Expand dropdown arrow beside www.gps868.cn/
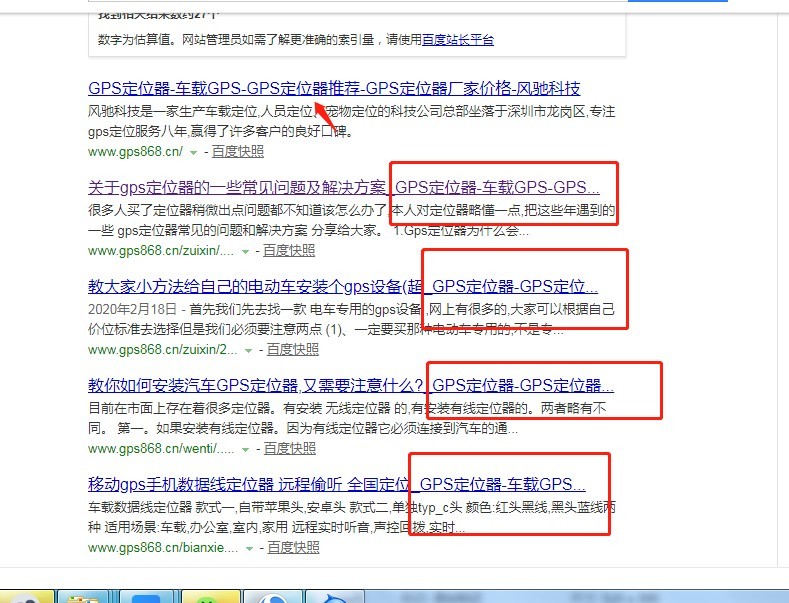Viewport: 789px width, 603px height. [193, 153]
